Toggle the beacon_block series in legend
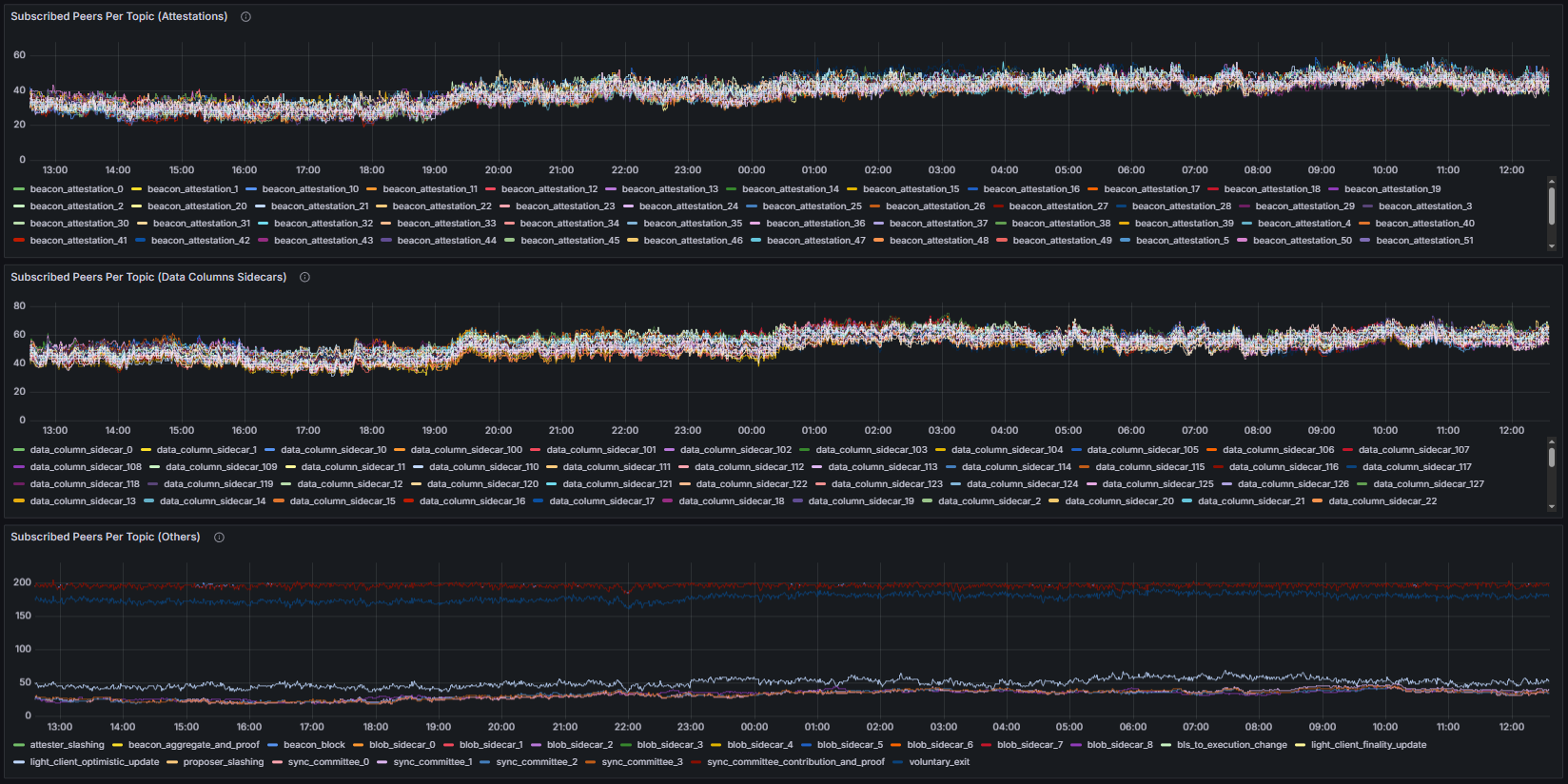 coord(314,745)
